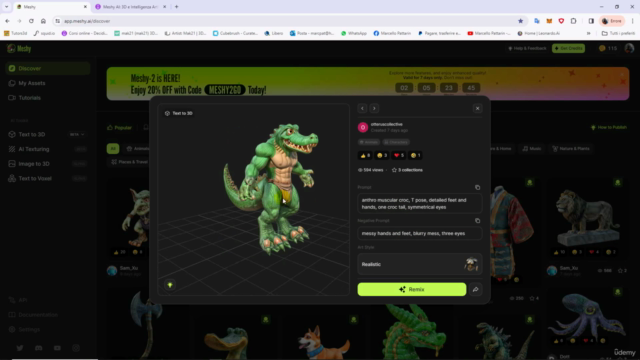
Task: Add a thumbs-up reaction on the croc model
Action: click(x=365, y=155)
